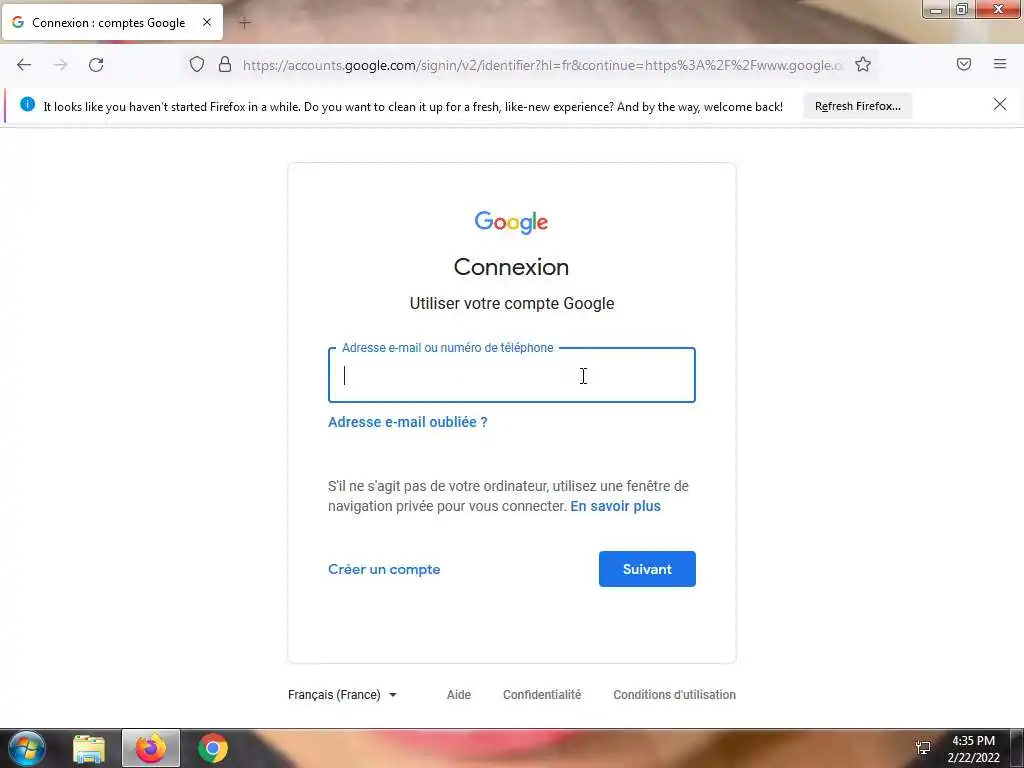Click the Suivant button

point(647,569)
